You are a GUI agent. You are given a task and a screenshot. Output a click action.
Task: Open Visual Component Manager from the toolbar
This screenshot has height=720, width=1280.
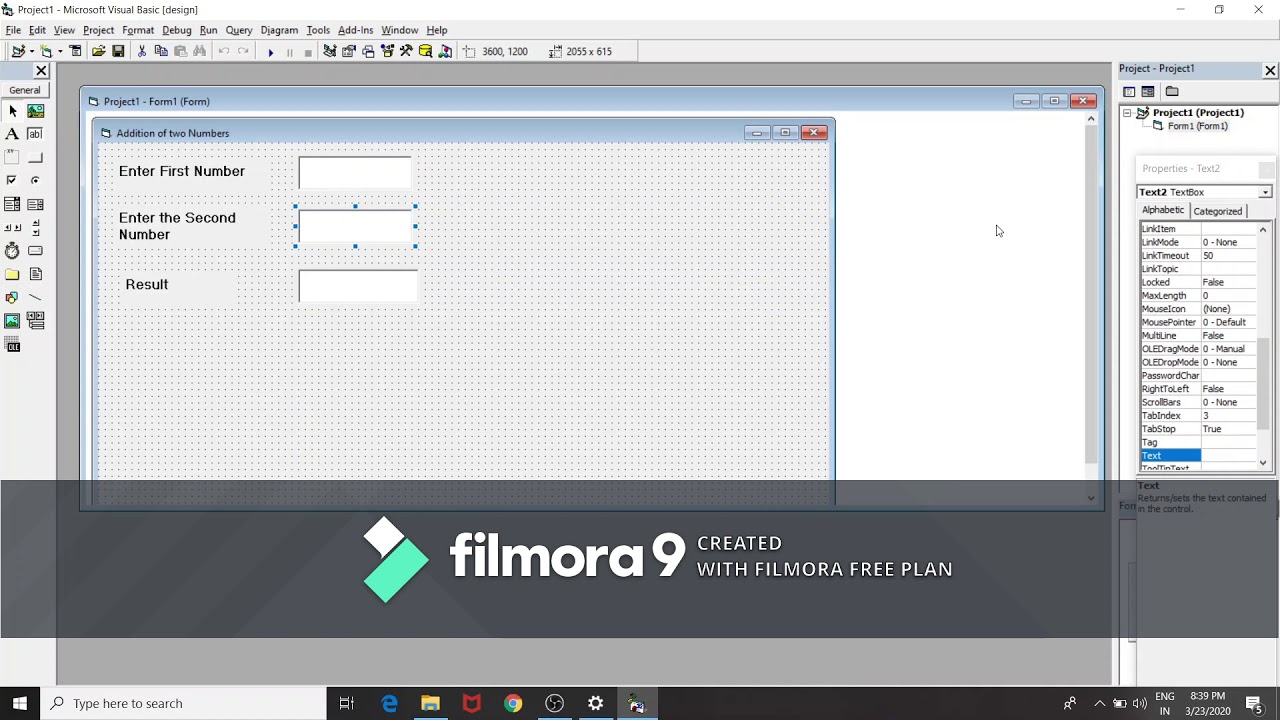point(445,51)
